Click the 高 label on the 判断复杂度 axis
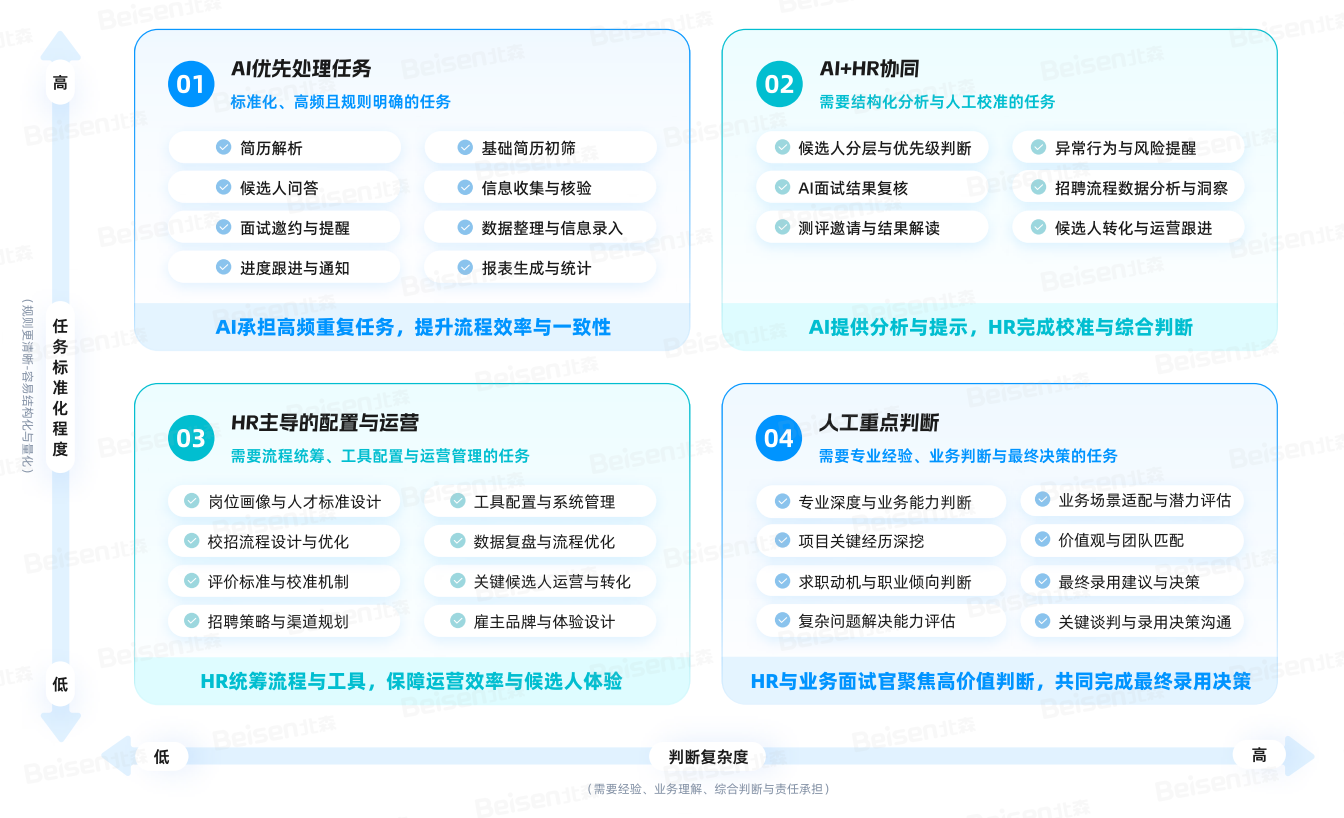 1260,755
